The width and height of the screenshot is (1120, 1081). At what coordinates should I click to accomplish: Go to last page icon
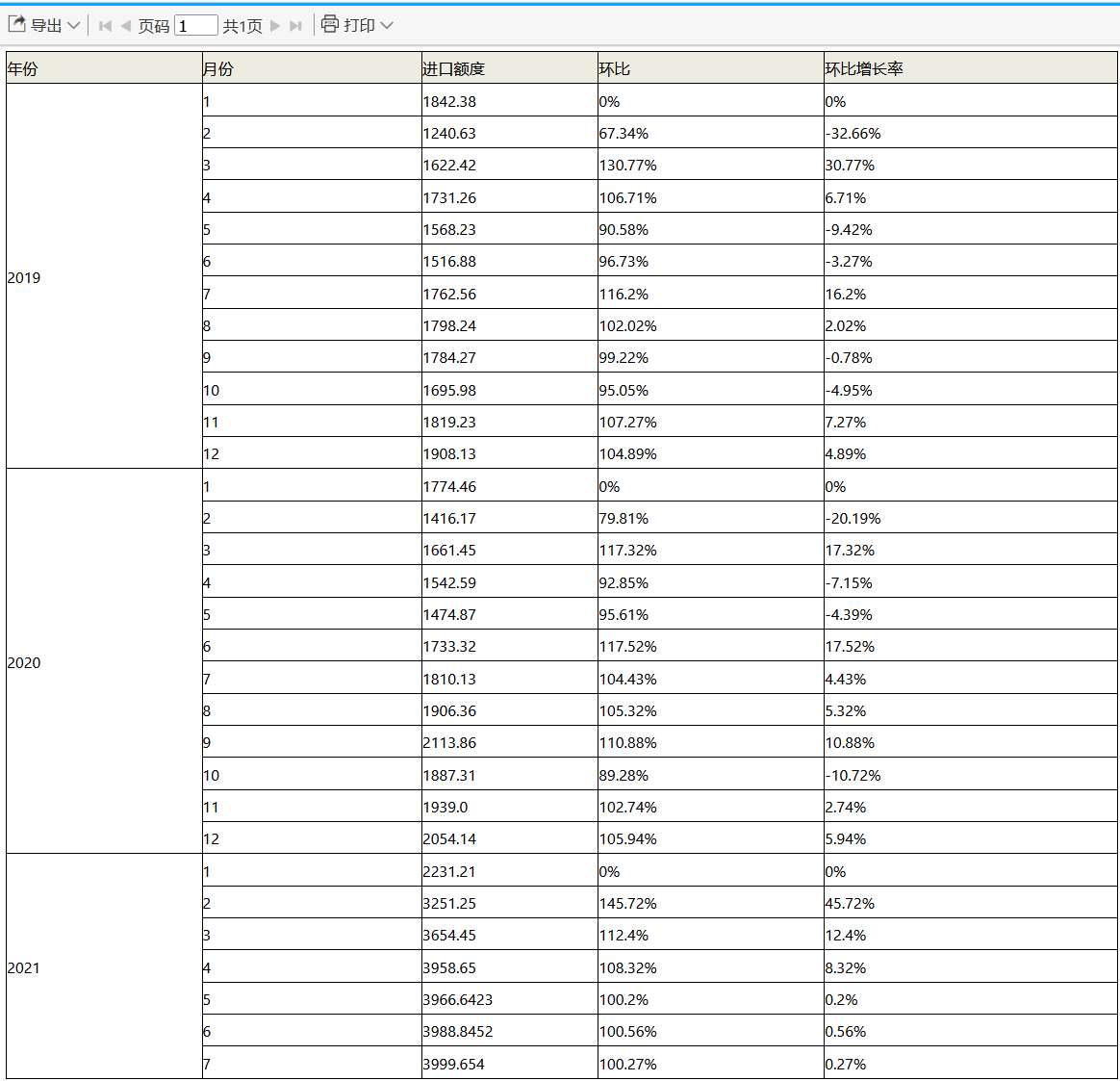295,26
